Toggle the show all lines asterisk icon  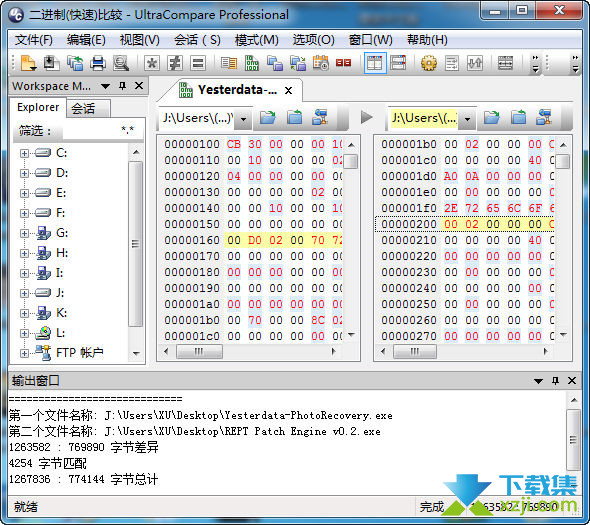pos(152,63)
